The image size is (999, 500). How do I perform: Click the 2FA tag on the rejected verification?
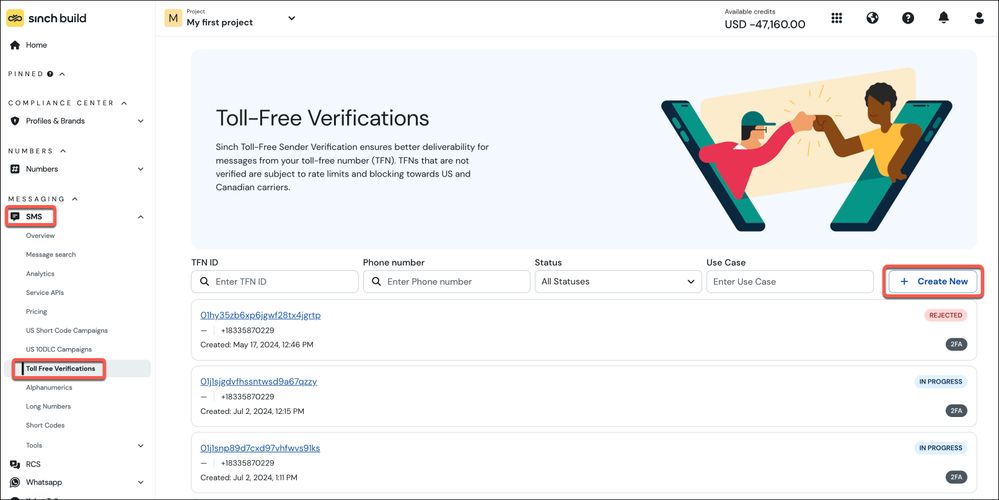[x=956, y=345]
